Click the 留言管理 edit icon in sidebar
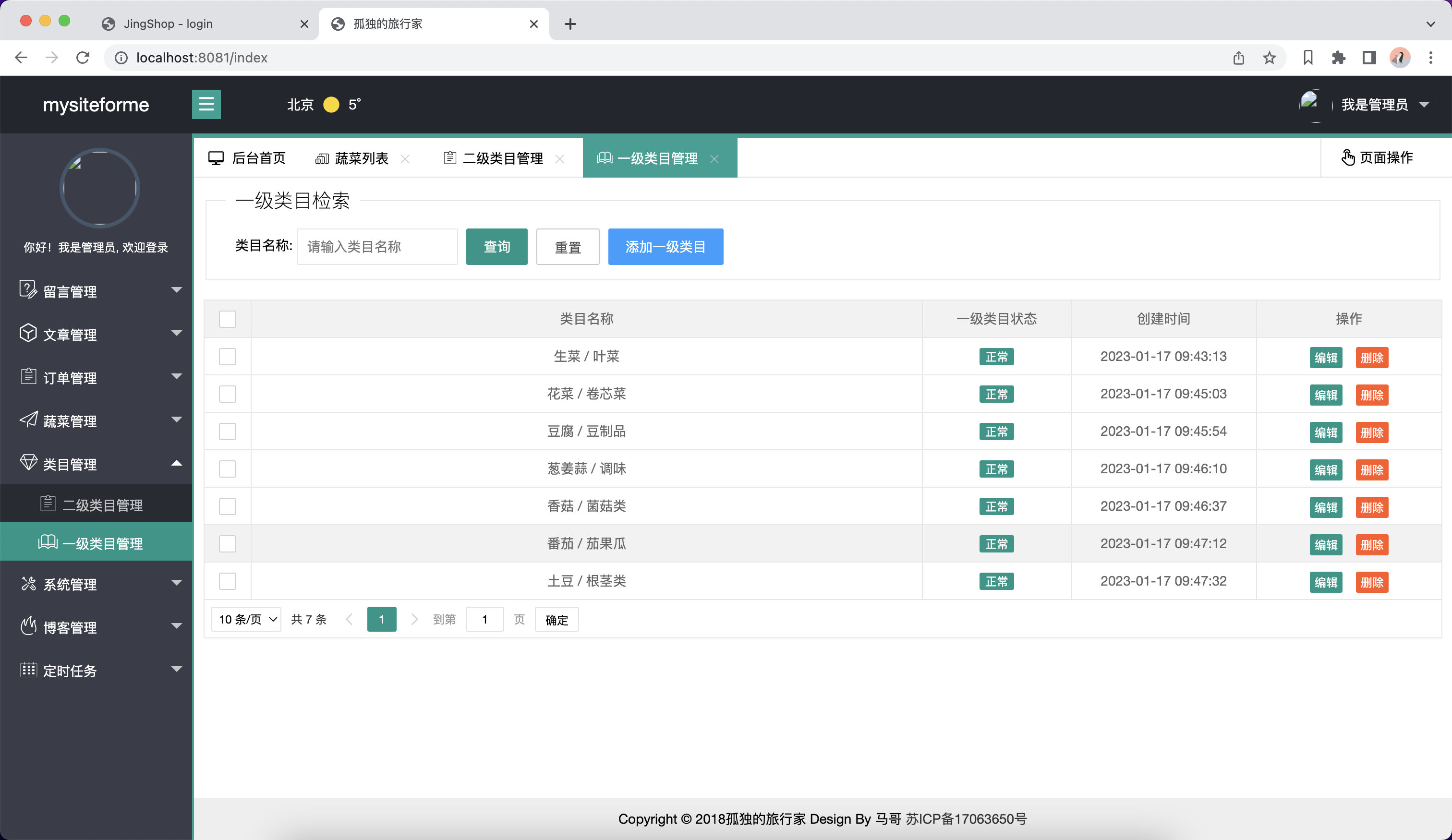 (x=28, y=289)
